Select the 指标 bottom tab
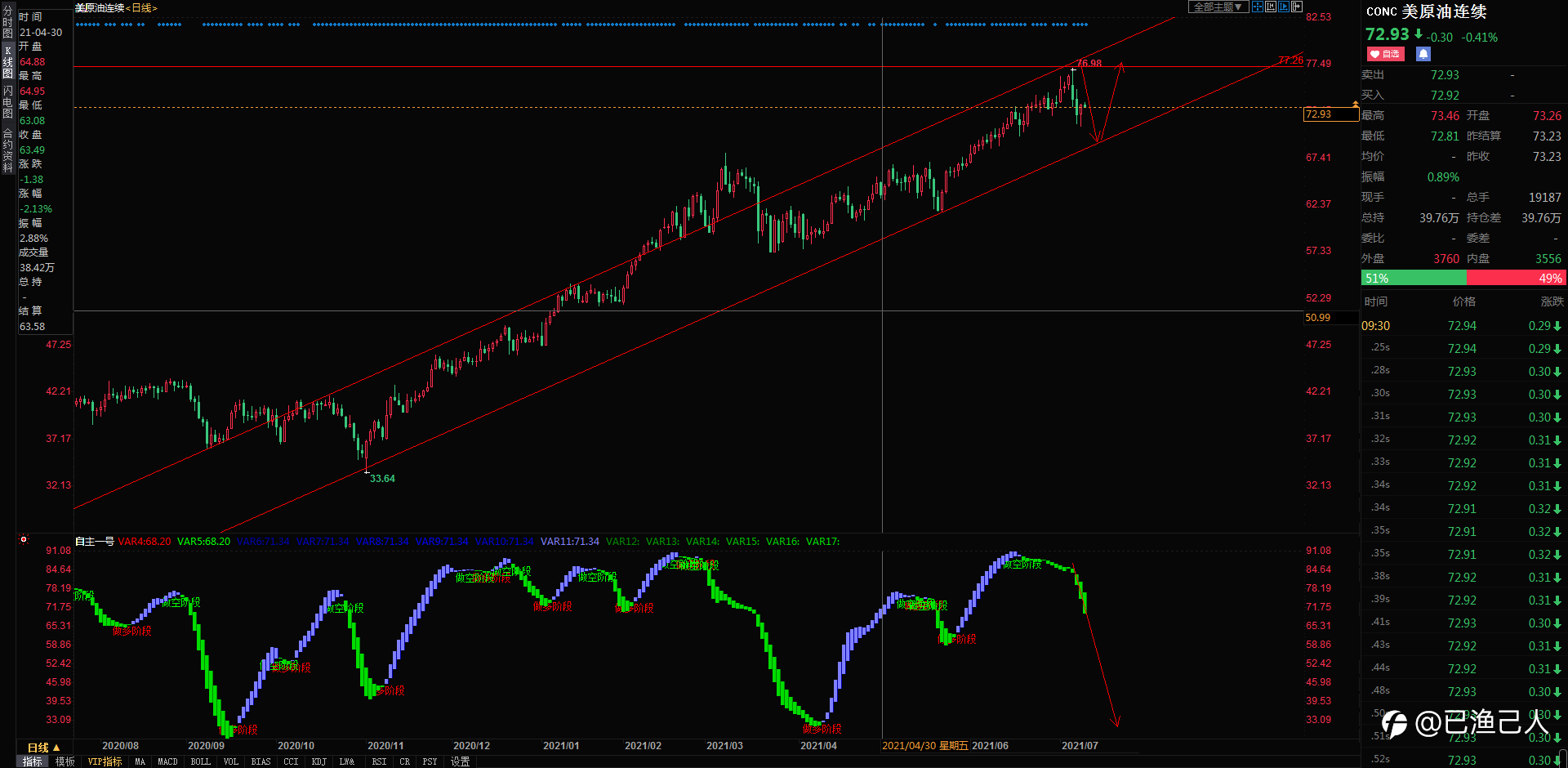1568x768 pixels. [x=33, y=761]
